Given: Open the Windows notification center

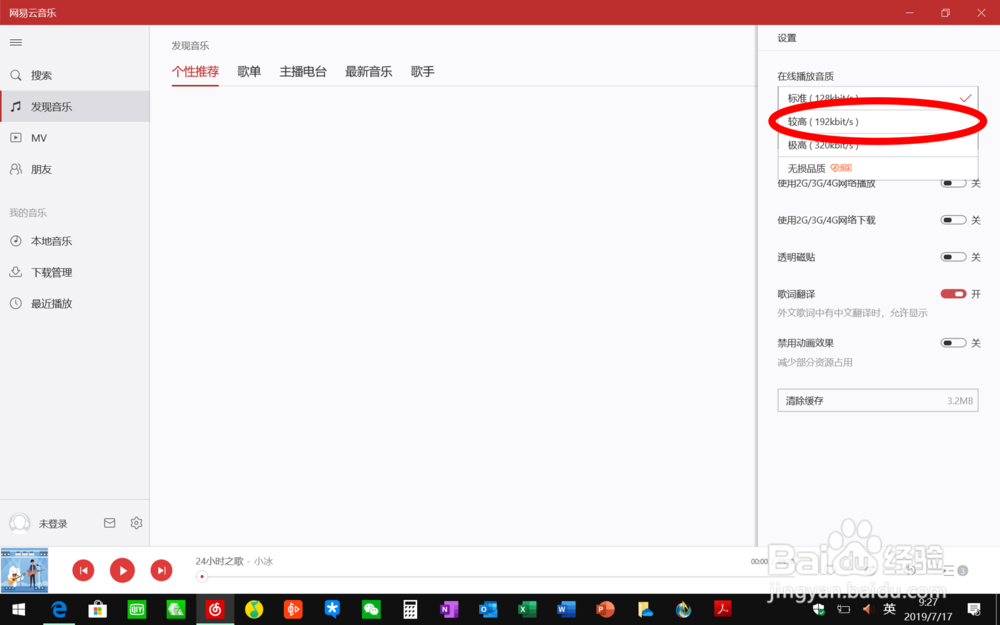Looking at the screenshot, I should click(x=974, y=610).
